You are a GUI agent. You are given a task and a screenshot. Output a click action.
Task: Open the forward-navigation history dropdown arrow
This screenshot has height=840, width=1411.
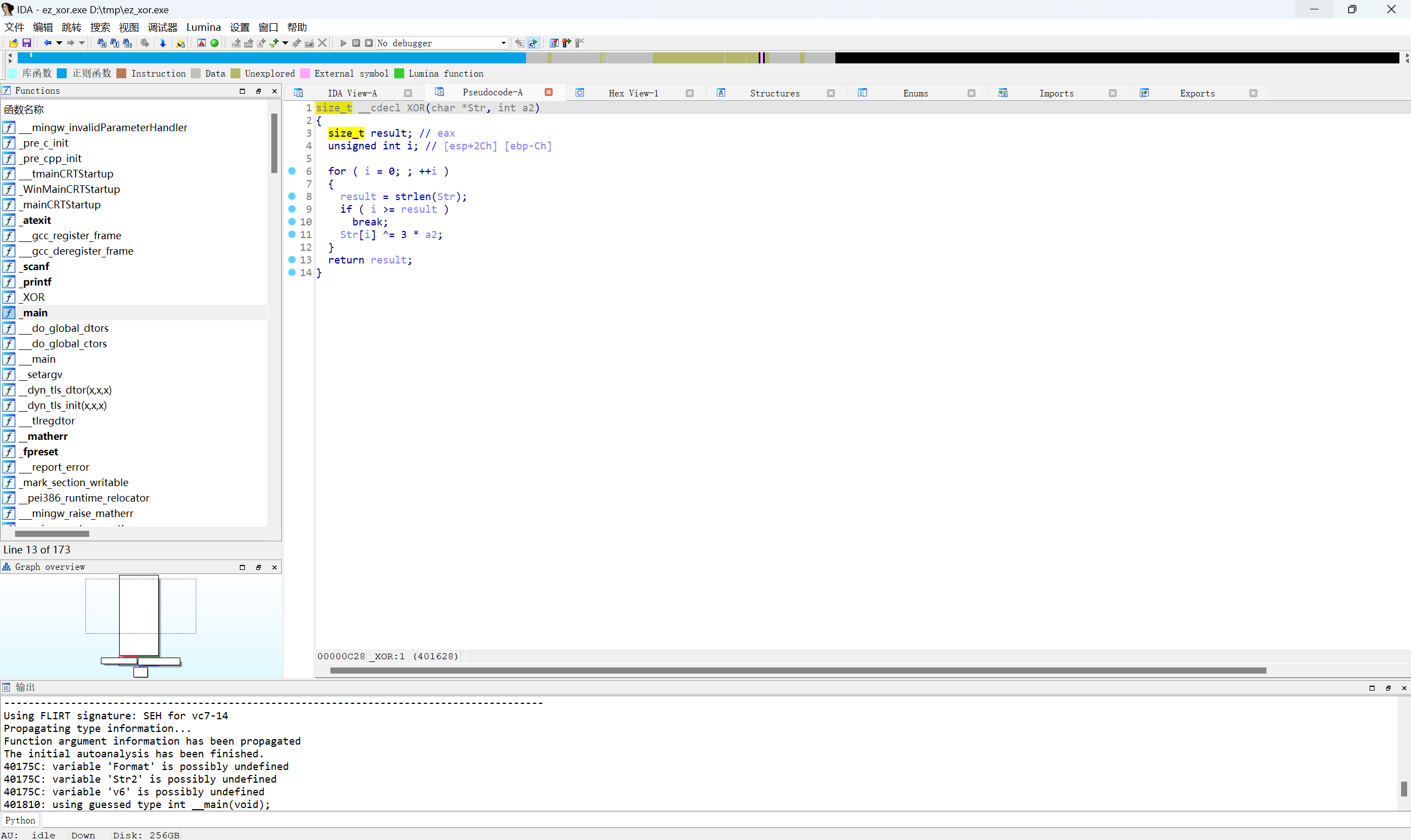(82, 43)
